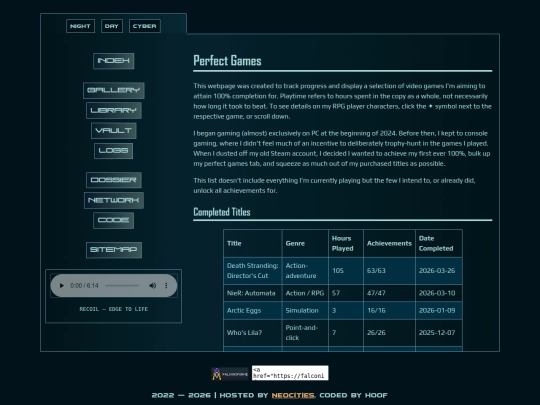Click the RECOIL — EDGE TO LIFE track label
Screen dimensions: 540x405
[114, 309]
